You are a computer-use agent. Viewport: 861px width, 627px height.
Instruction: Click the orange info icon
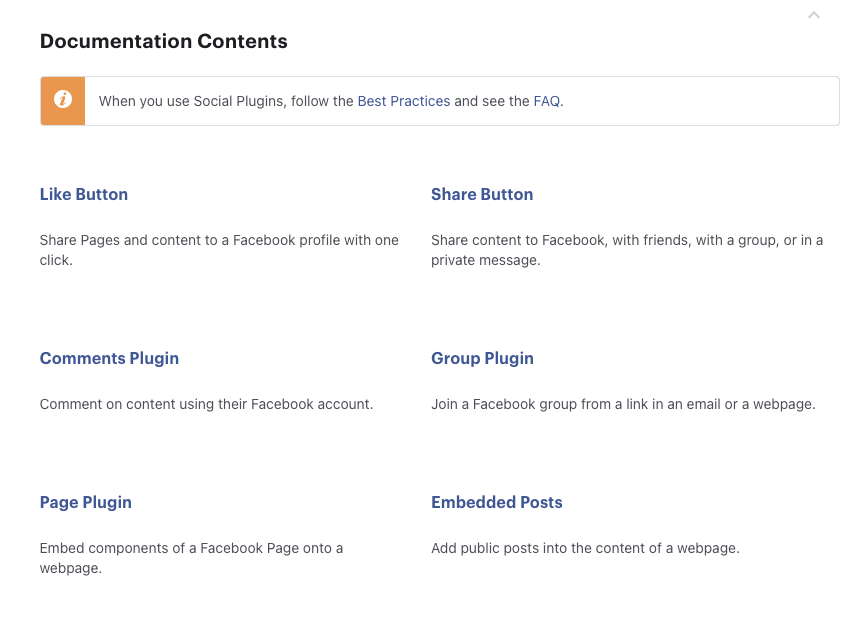pyautogui.click(x=63, y=99)
